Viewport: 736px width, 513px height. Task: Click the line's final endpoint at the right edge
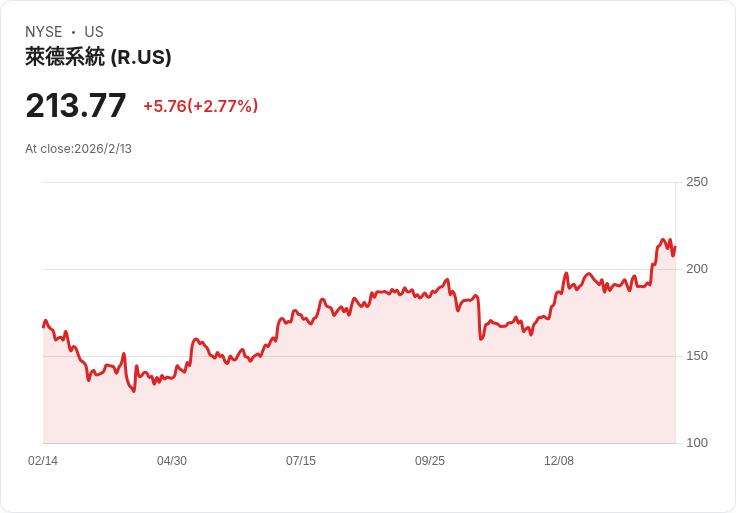point(676,247)
